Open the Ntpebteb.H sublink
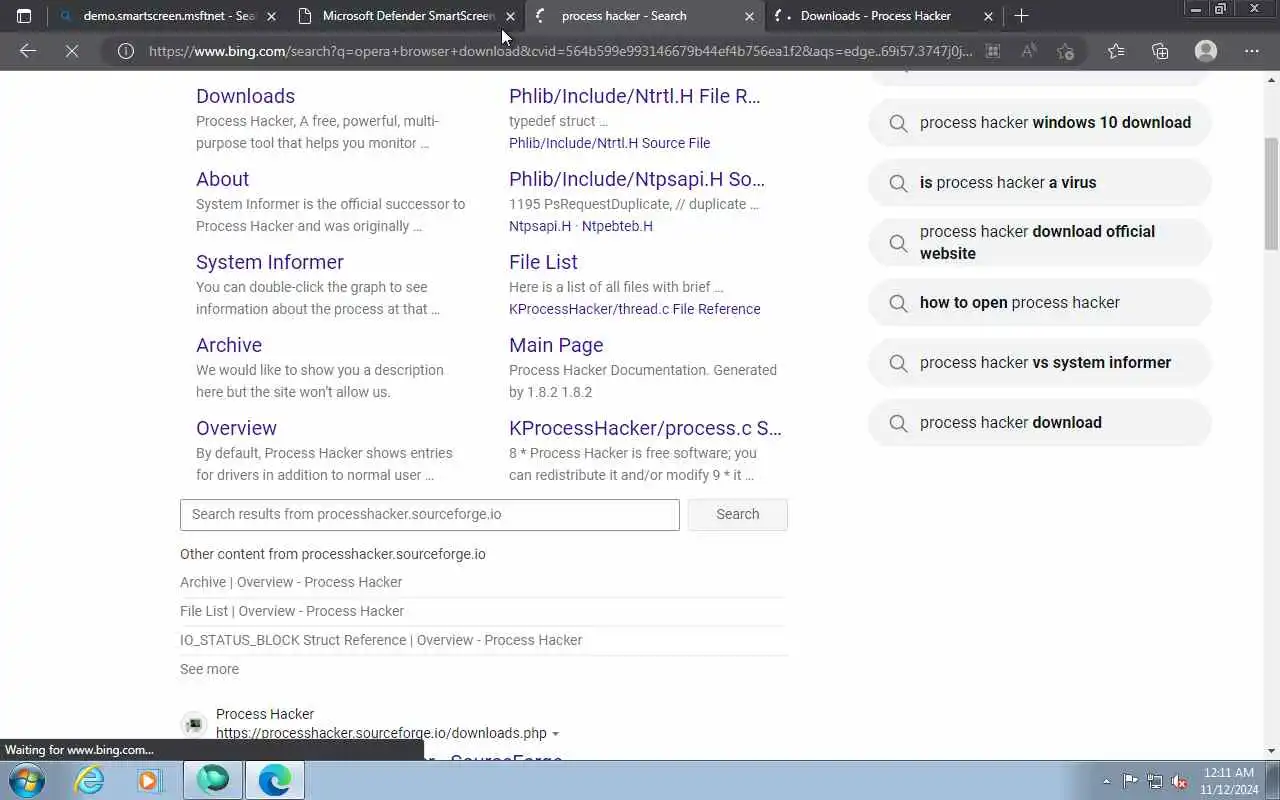 pyautogui.click(x=617, y=226)
